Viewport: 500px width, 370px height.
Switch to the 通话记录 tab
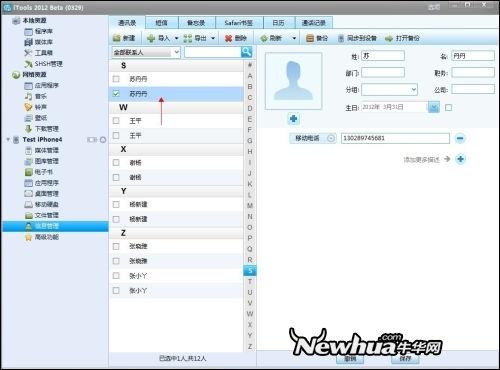[x=314, y=23]
